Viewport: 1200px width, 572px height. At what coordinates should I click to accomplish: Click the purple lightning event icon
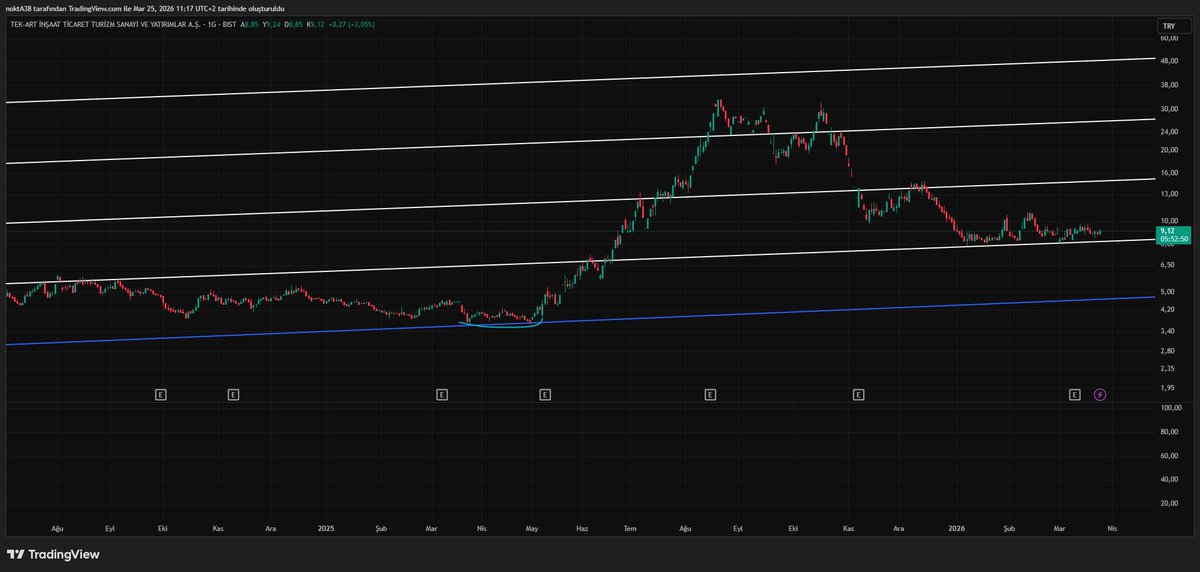coord(1100,395)
